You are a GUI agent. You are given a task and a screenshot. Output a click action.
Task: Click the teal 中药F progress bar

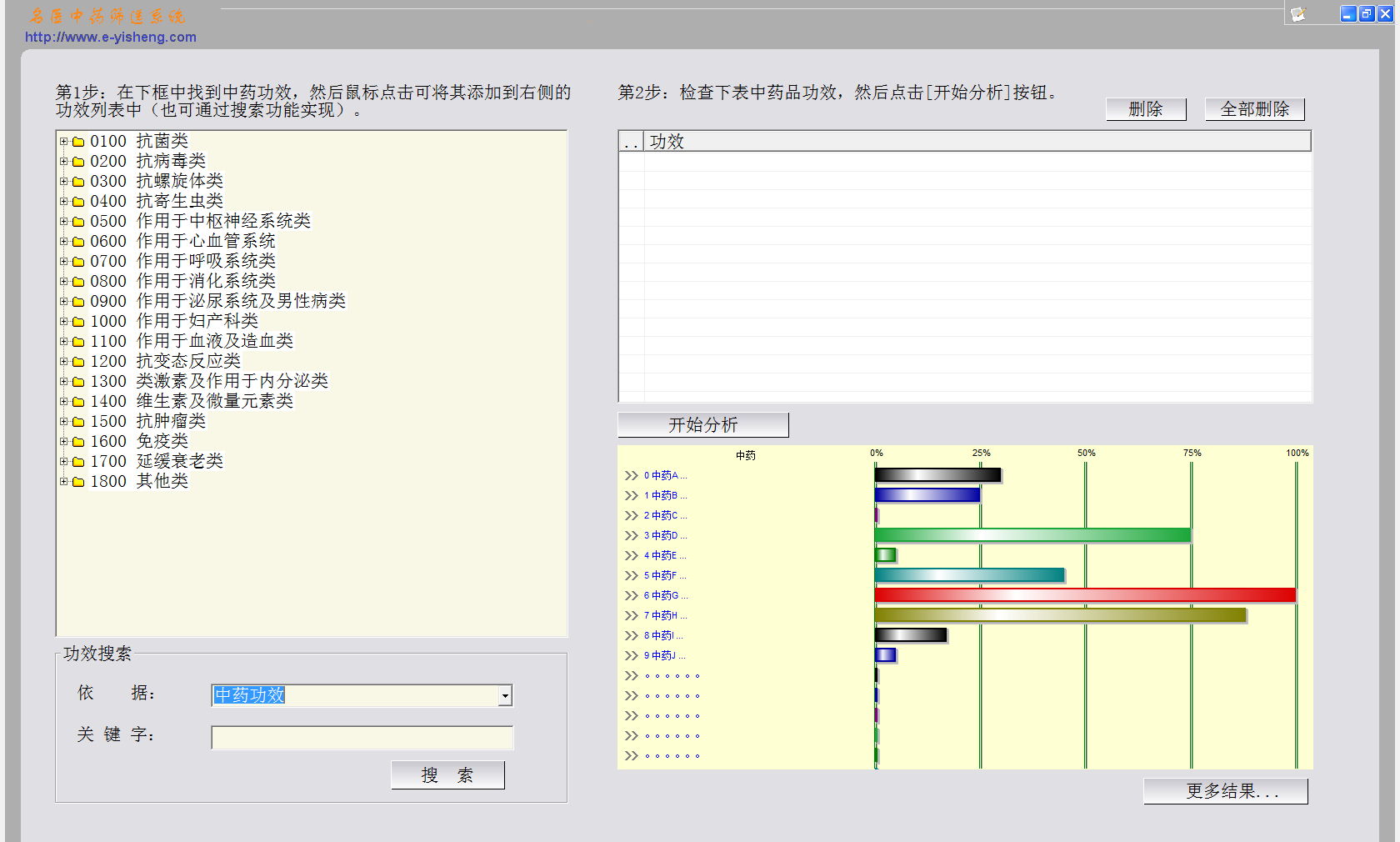pyautogui.click(x=969, y=575)
